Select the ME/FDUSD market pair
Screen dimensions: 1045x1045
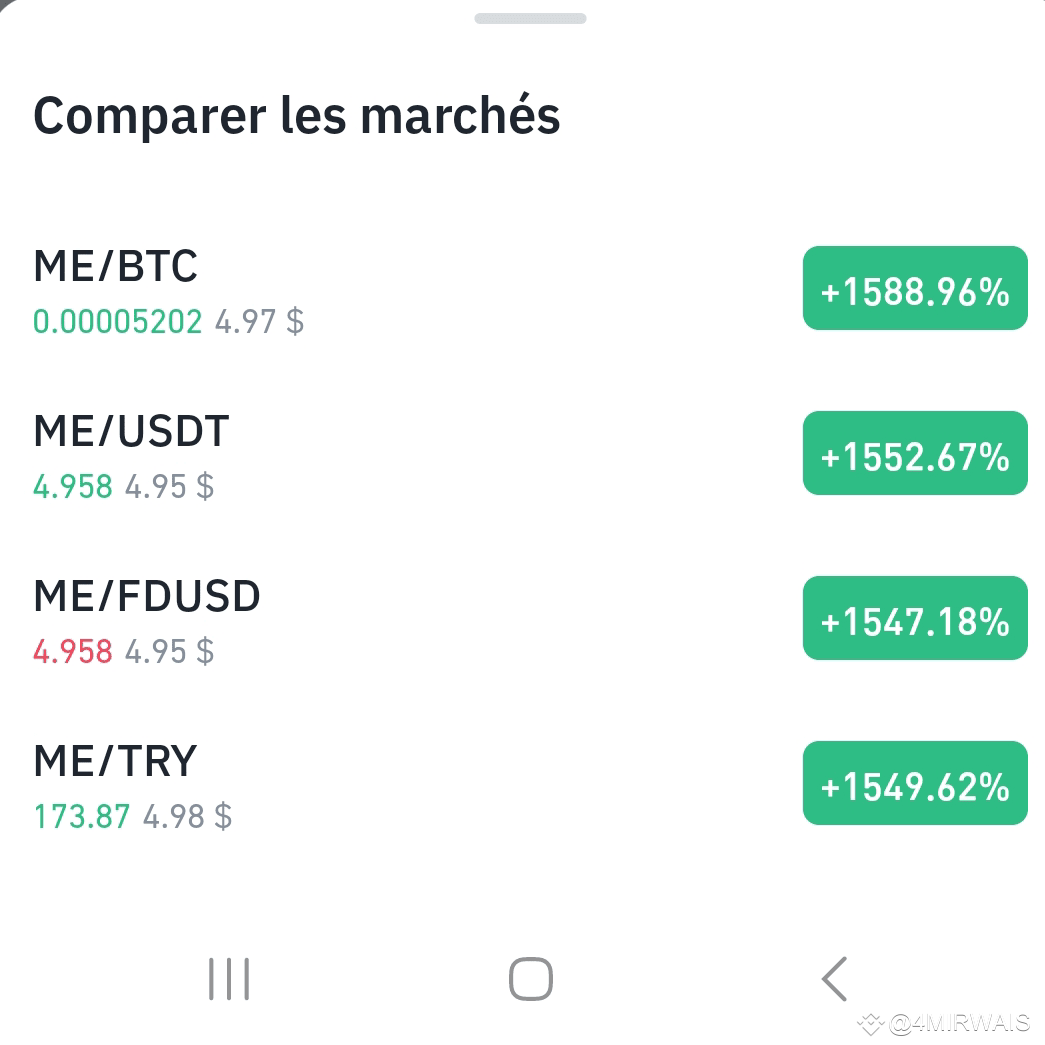(146, 596)
